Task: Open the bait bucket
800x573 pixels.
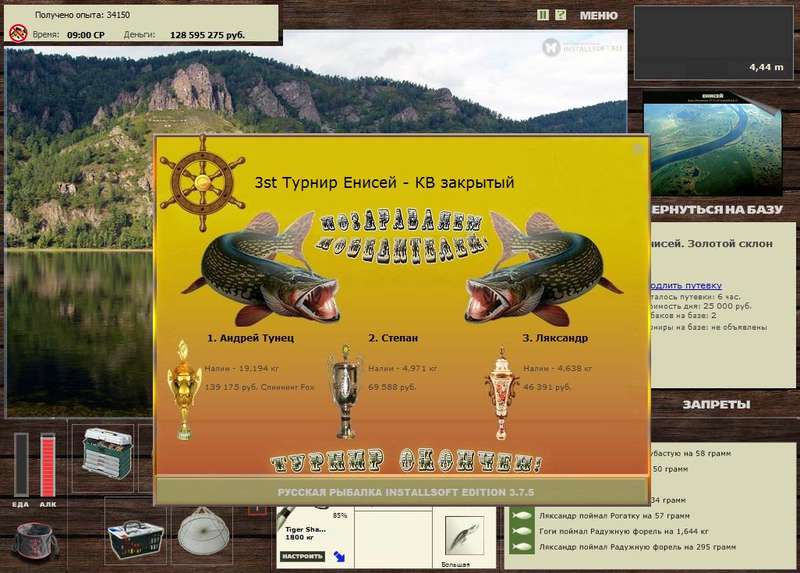Action: [35, 542]
